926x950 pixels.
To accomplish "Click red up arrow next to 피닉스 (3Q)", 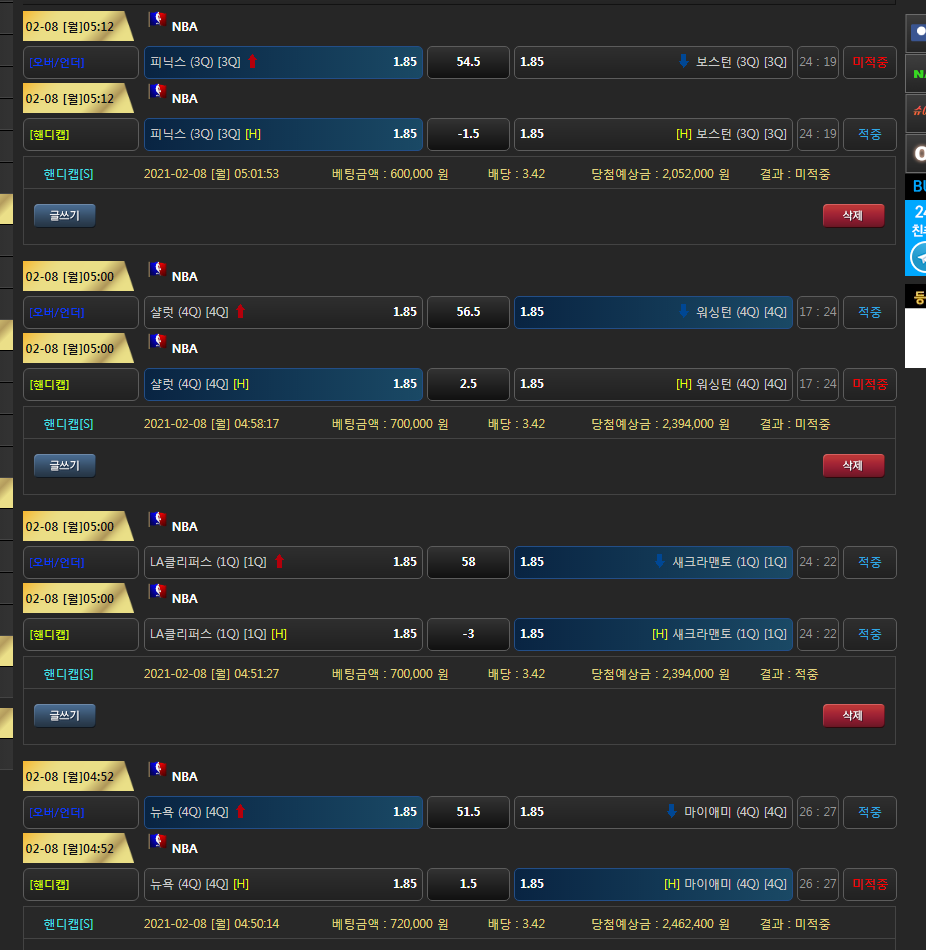I will click(252, 62).
